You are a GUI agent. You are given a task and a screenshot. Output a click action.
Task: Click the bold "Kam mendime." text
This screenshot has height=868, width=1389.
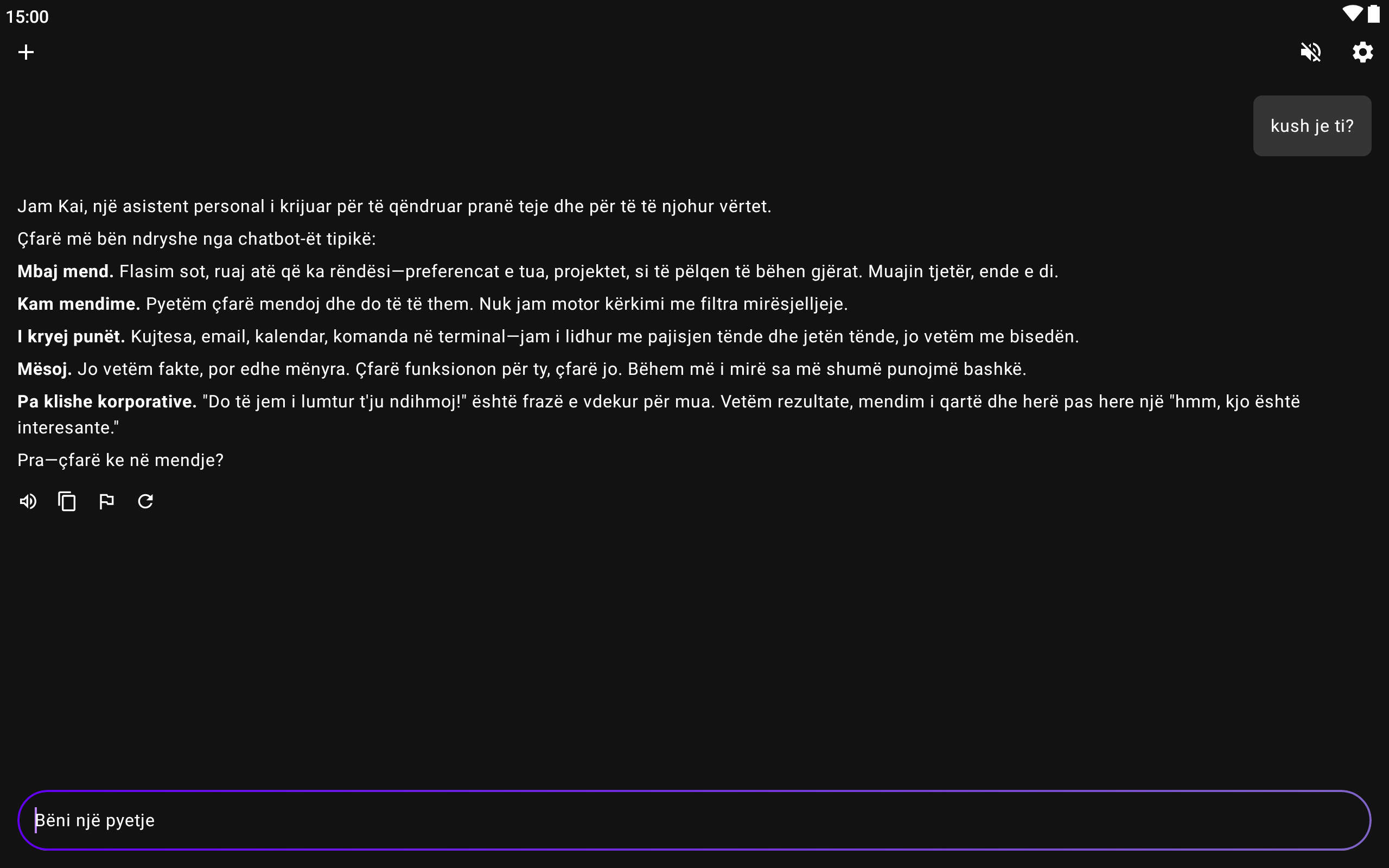(x=79, y=304)
